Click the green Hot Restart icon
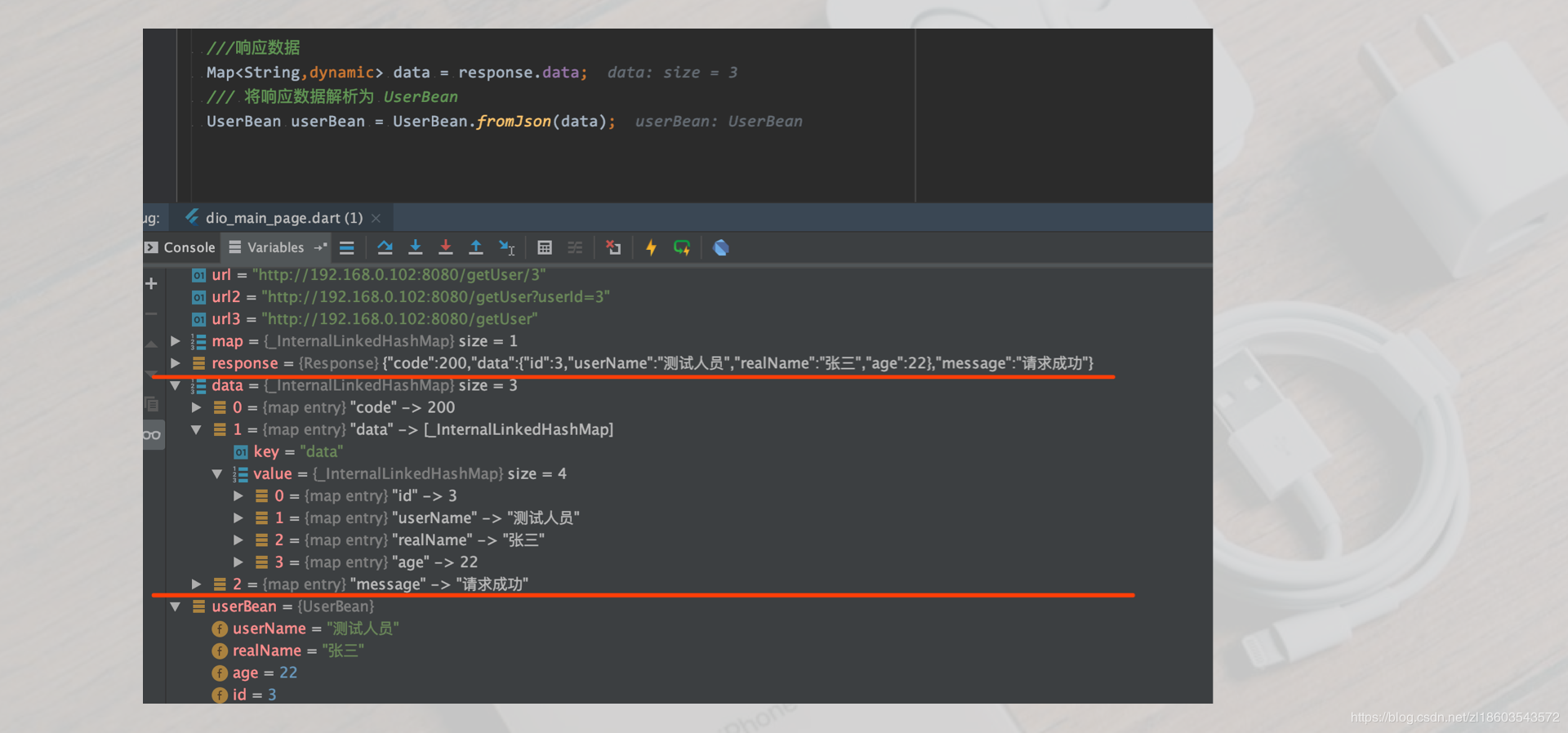Viewport: 1568px width, 733px height. point(682,247)
